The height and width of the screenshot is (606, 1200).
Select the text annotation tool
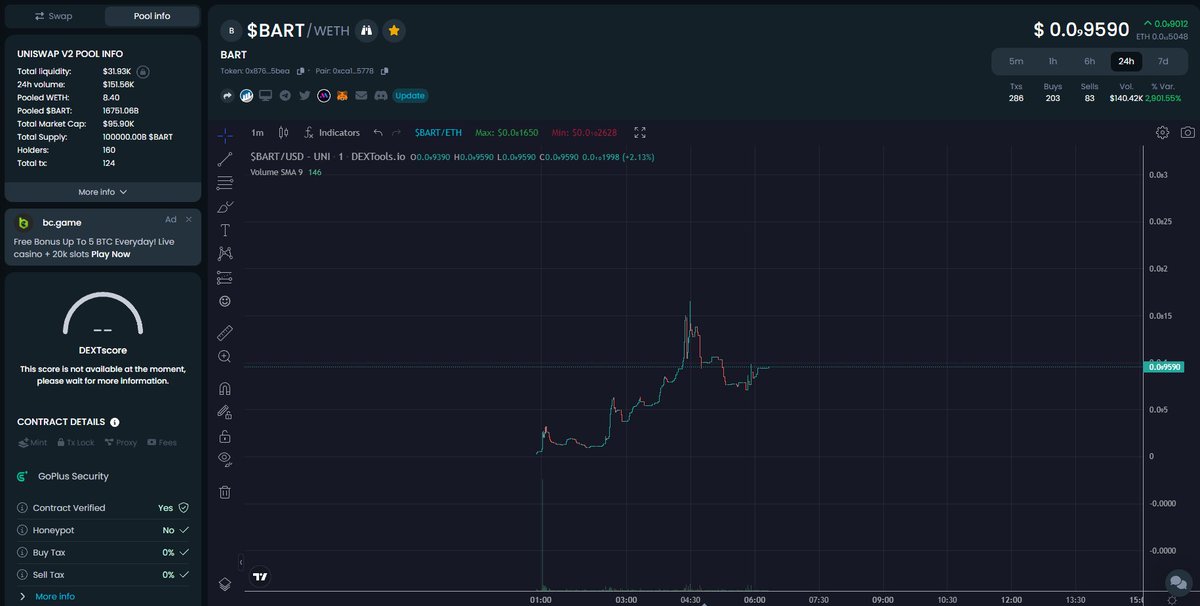click(225, 230)
